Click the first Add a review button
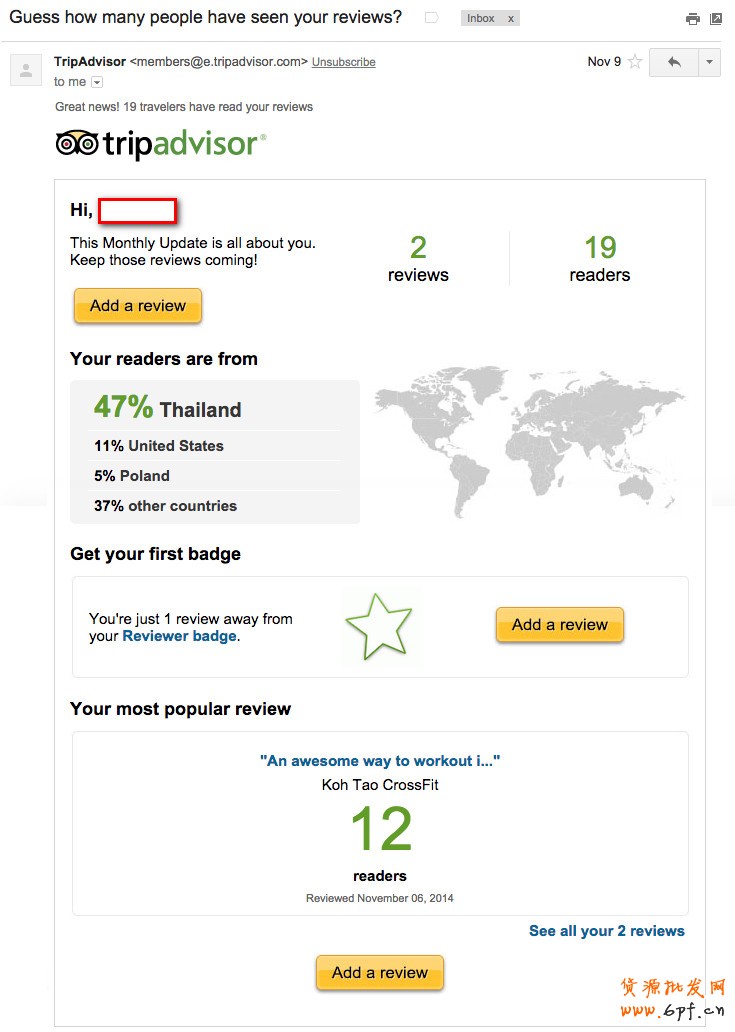 coord(138,306)
